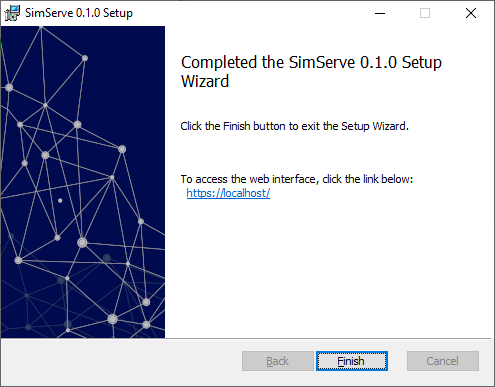This screenshot has width=495, height=387.
Task: Close the SimServe Setup window
Action: coord(471,13)
